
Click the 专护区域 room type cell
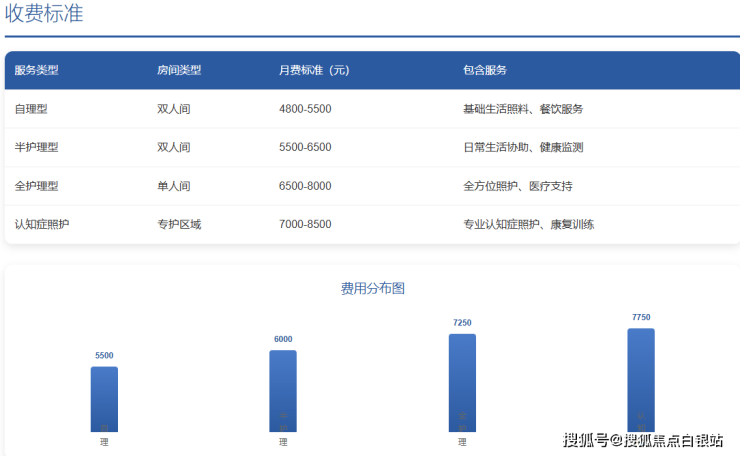tap(179, 224)
